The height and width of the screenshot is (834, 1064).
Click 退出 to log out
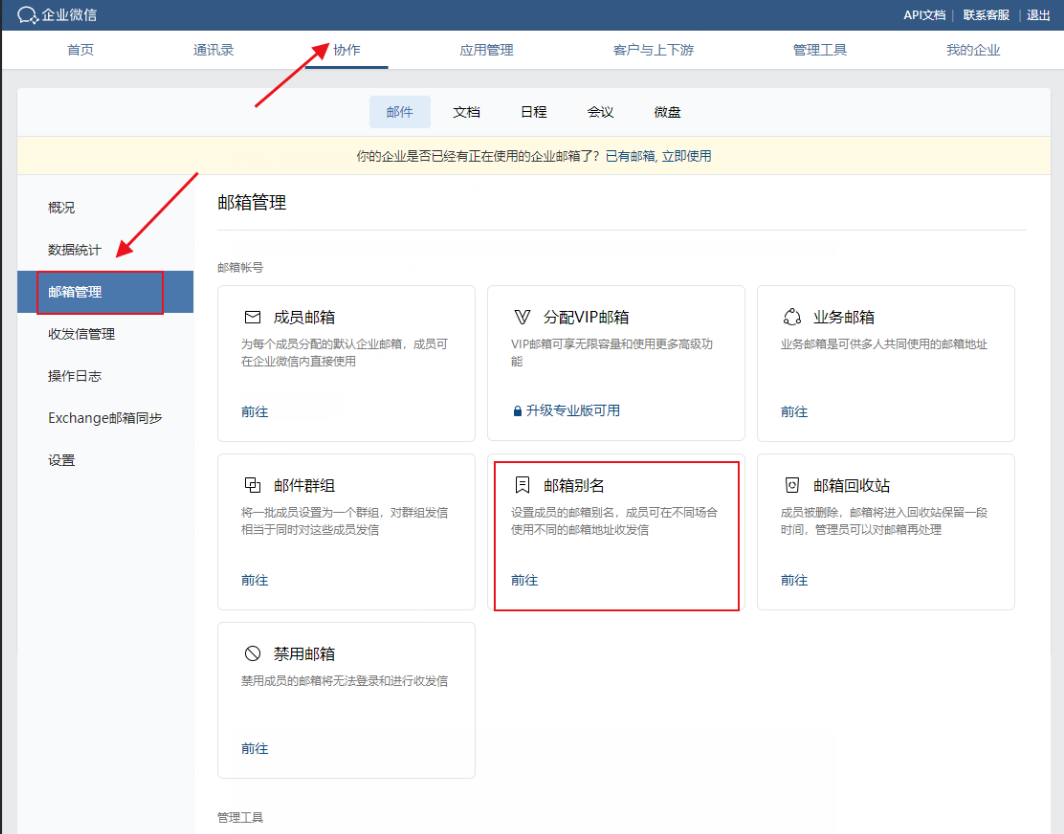(1038, 15)
